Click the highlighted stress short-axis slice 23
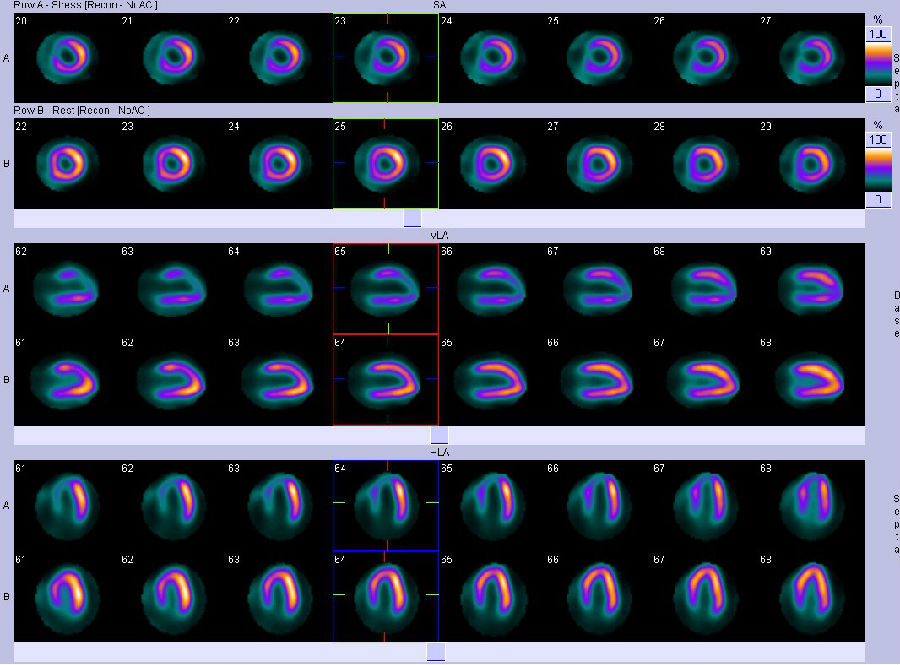Image resolution: width=900 pixels, height=665 pixels. (x=385, y=57)
